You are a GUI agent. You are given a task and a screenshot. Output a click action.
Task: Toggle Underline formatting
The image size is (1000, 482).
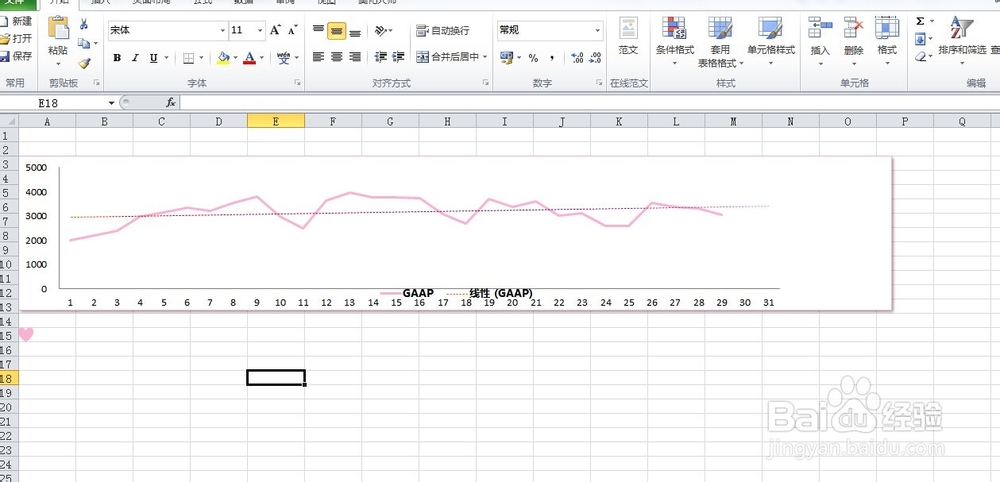tap(154, 58)
